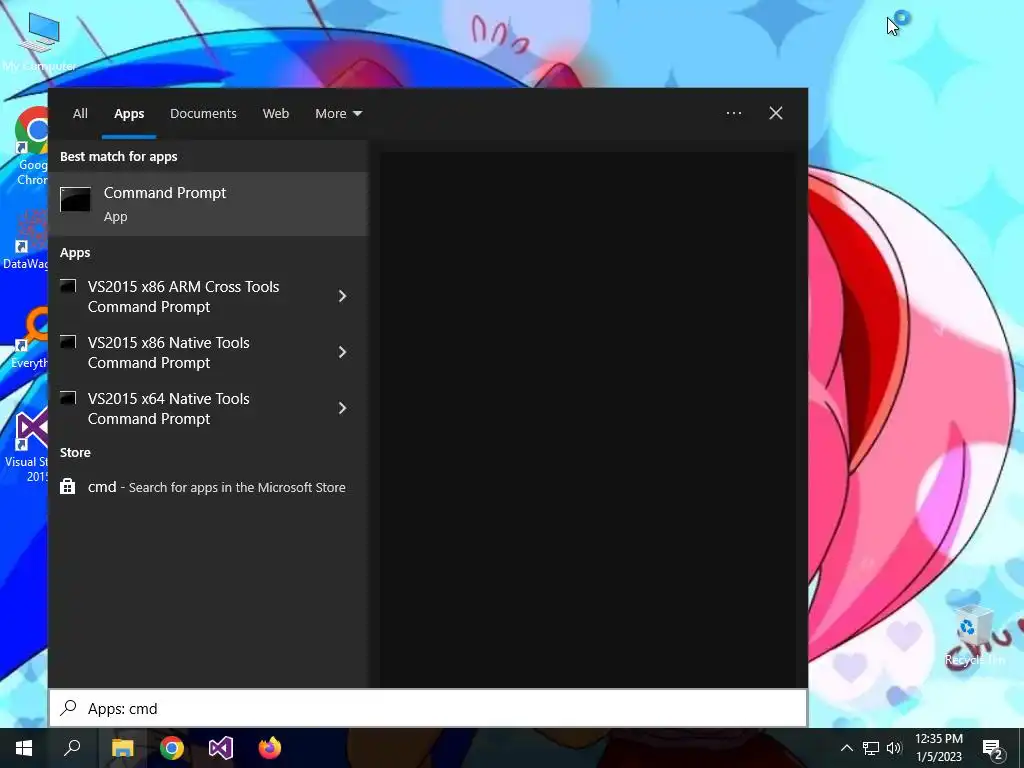Click the VS2015 x86 Native Tools text
Image resolution: width=1024 pixels, height=768 pixels.
[x=168, y=353]
